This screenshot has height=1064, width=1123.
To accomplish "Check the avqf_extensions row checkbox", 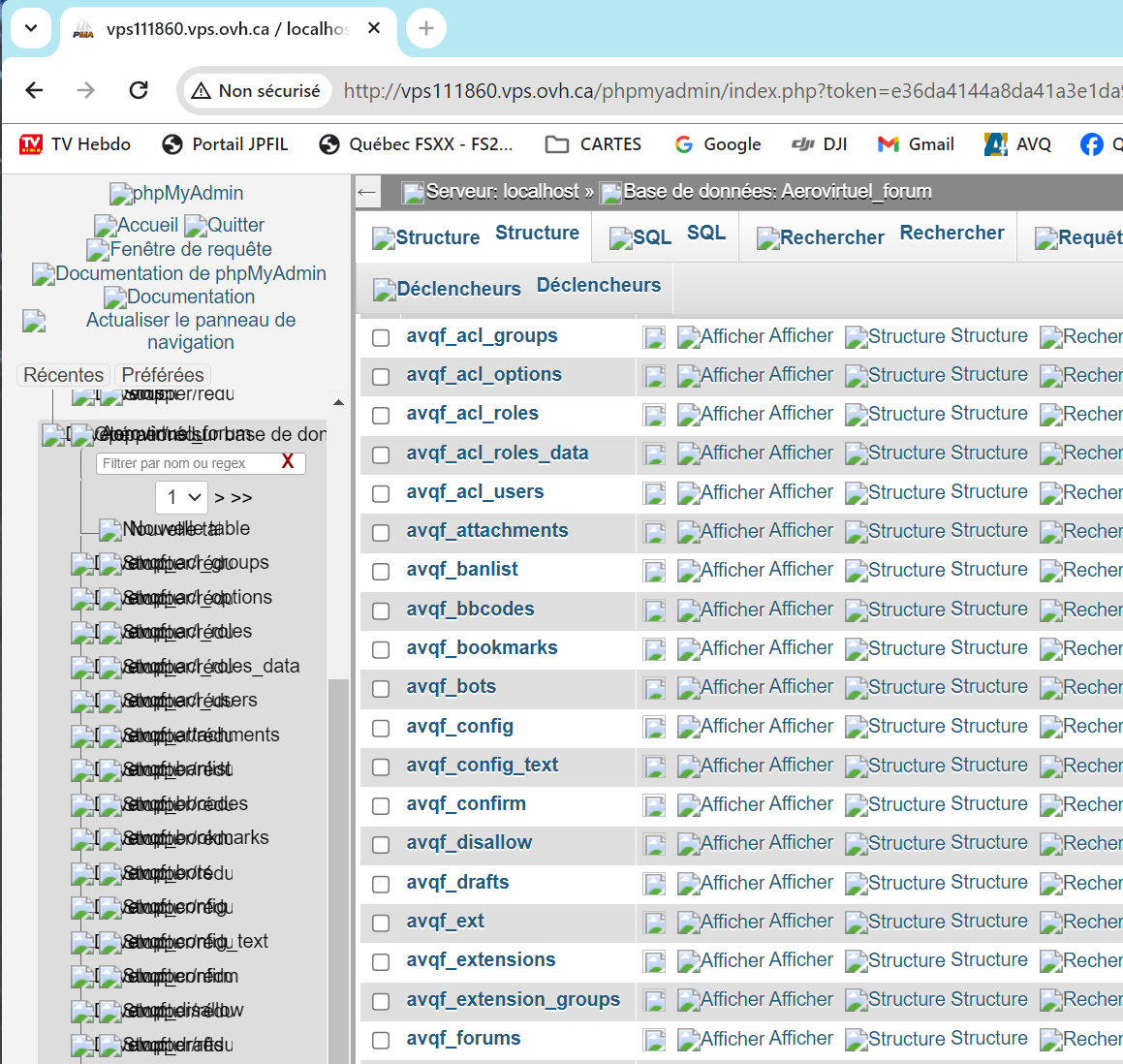I will [381, 961].
